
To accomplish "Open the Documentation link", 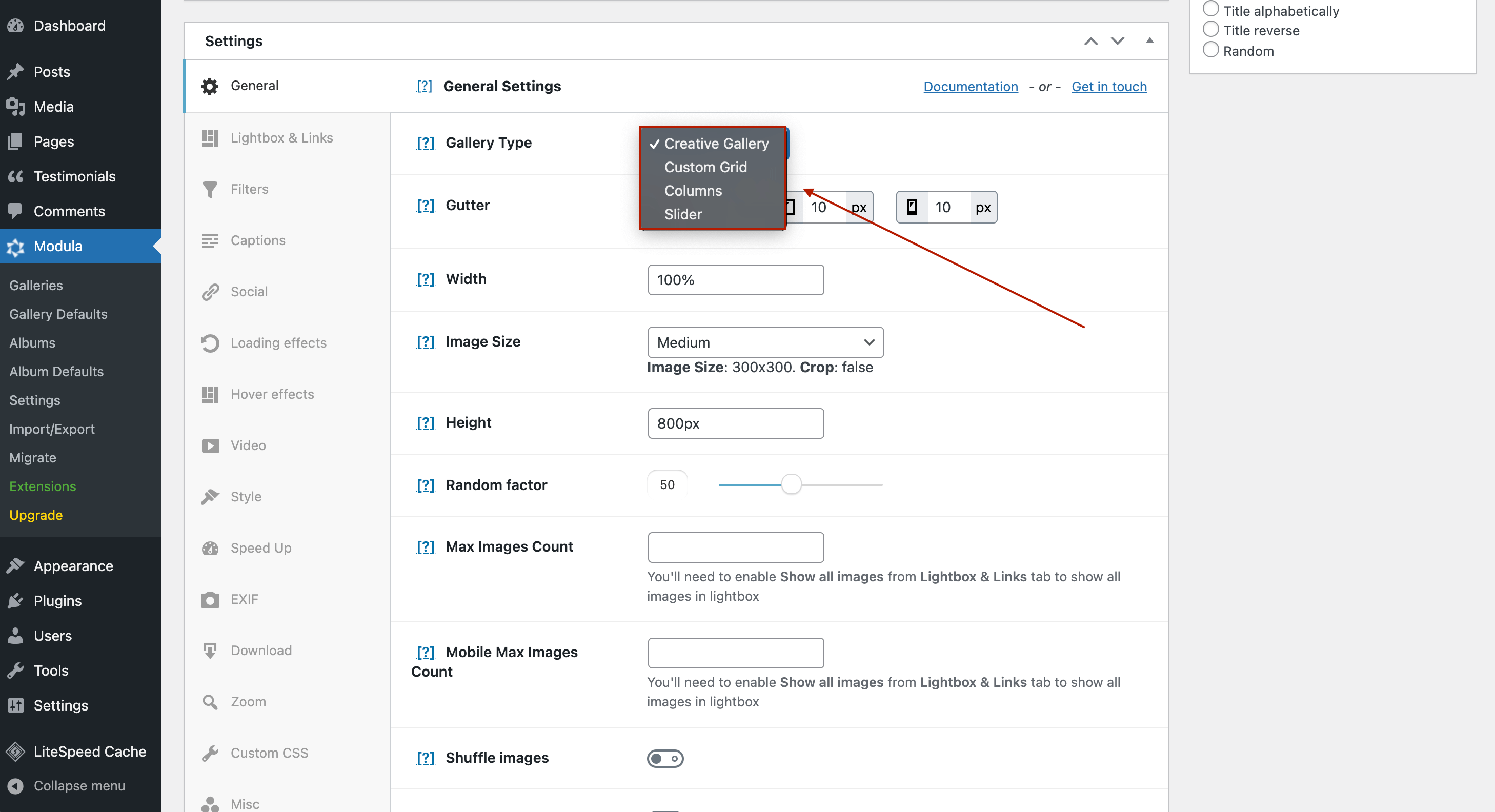I will 971,87.
